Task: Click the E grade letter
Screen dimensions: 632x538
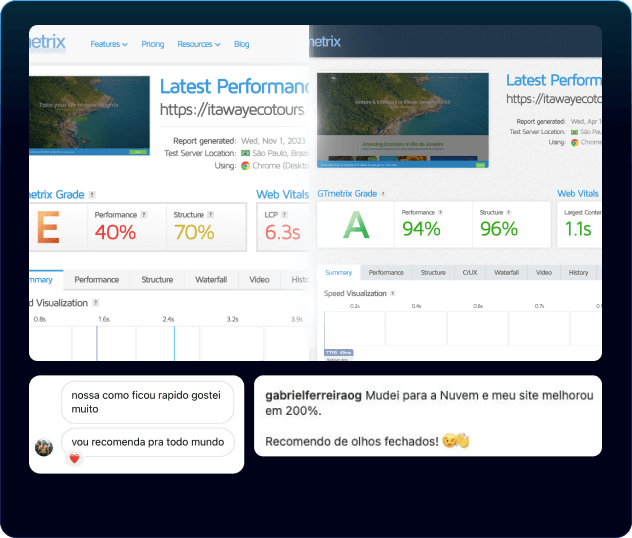Action: pyautogui.click(x=48, y=227)
